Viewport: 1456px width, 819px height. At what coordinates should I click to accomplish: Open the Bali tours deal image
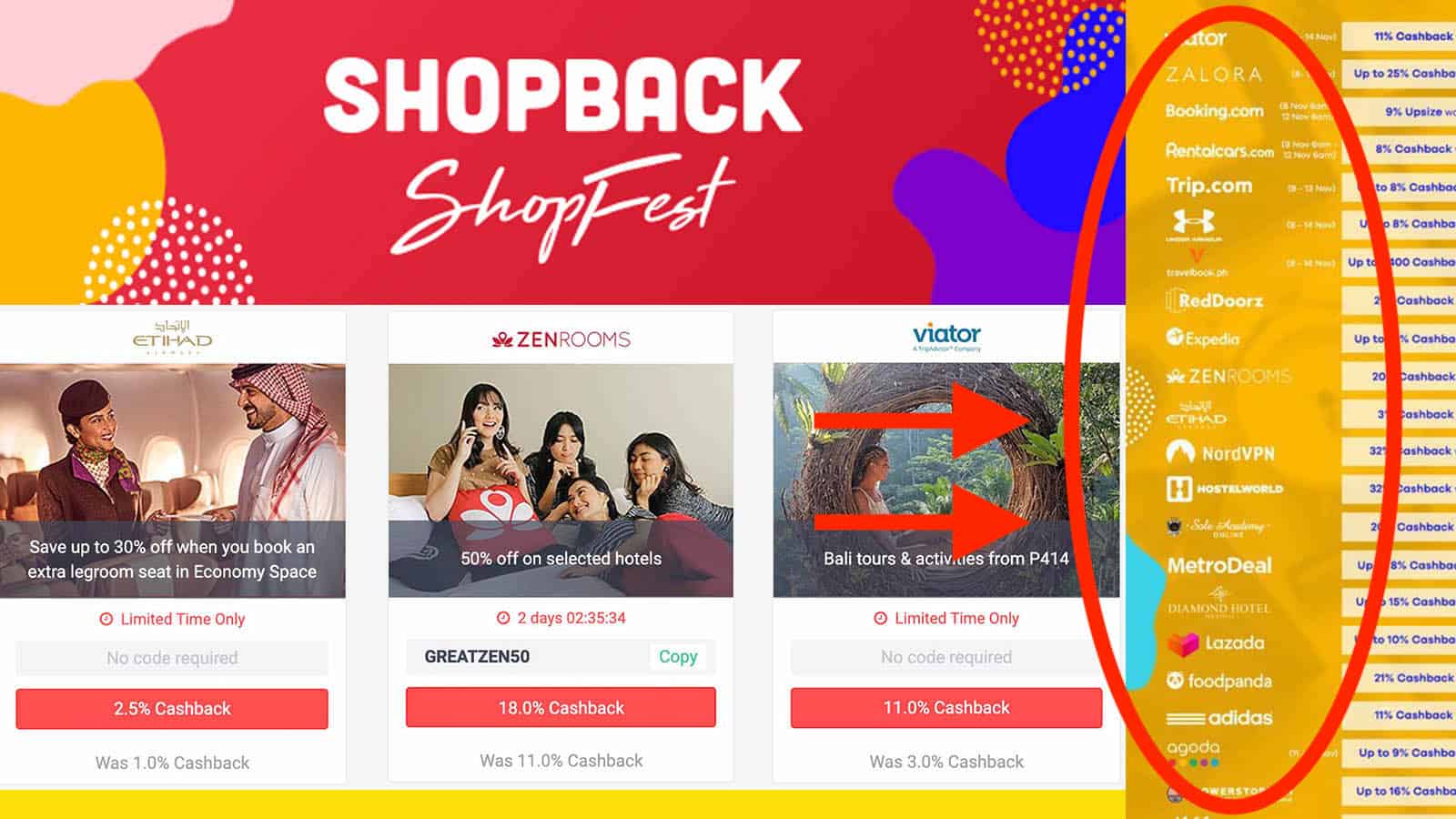[946, 480]
